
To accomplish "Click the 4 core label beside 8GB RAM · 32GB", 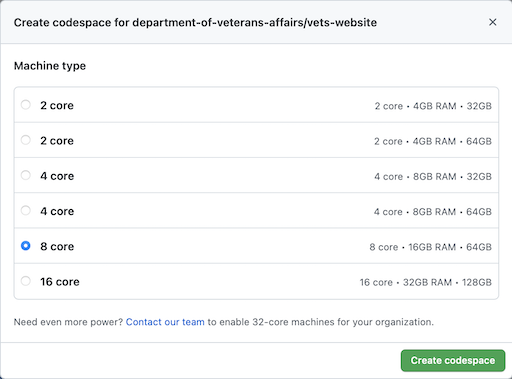I will pos(57,176).
